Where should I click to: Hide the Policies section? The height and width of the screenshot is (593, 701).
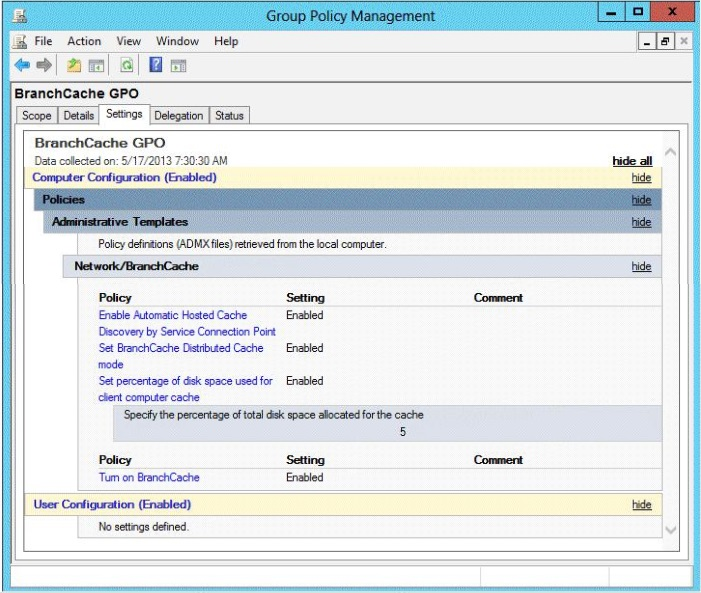tap(641, 200)
